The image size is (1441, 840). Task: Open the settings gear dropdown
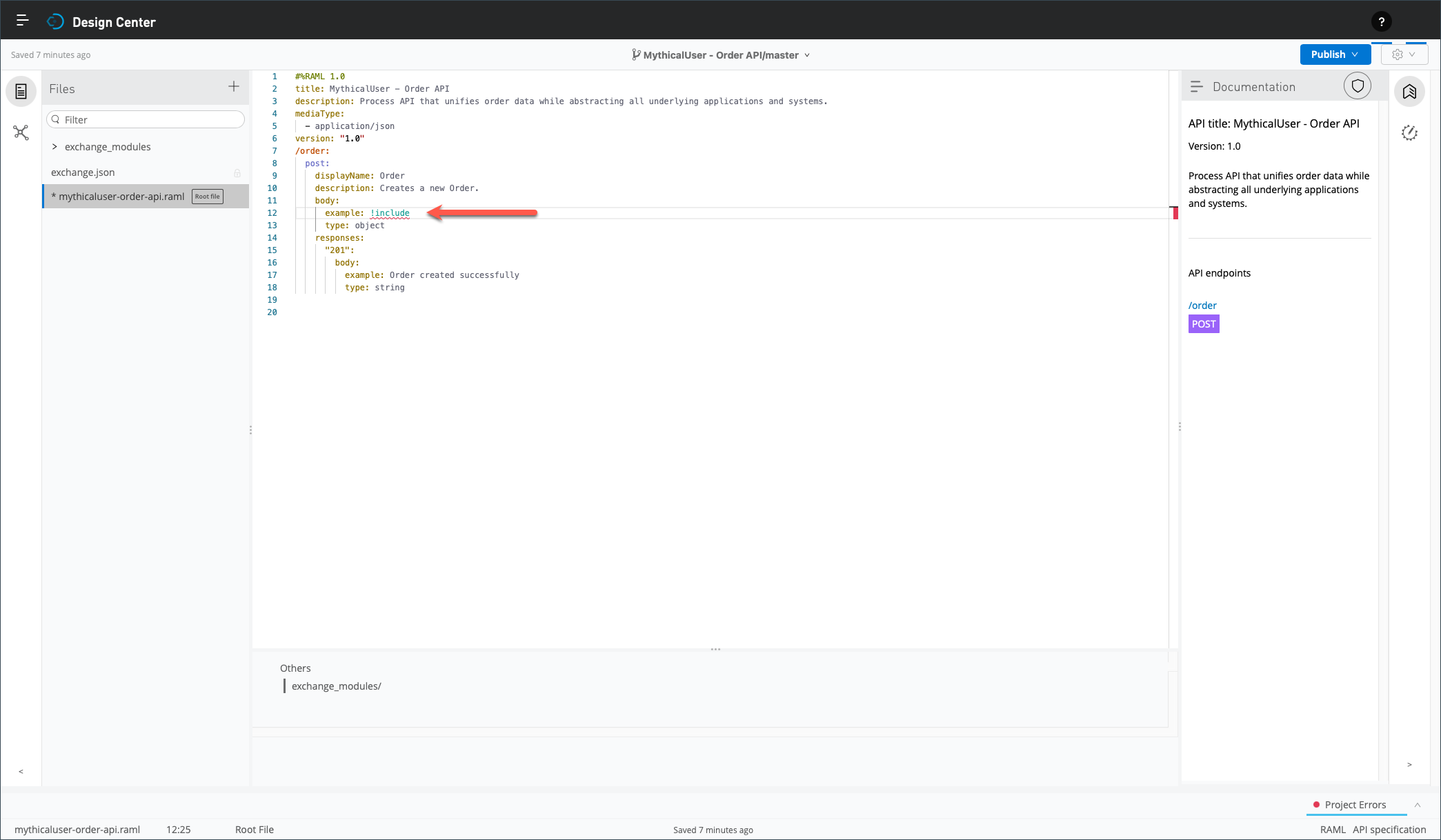point(1404,54)
